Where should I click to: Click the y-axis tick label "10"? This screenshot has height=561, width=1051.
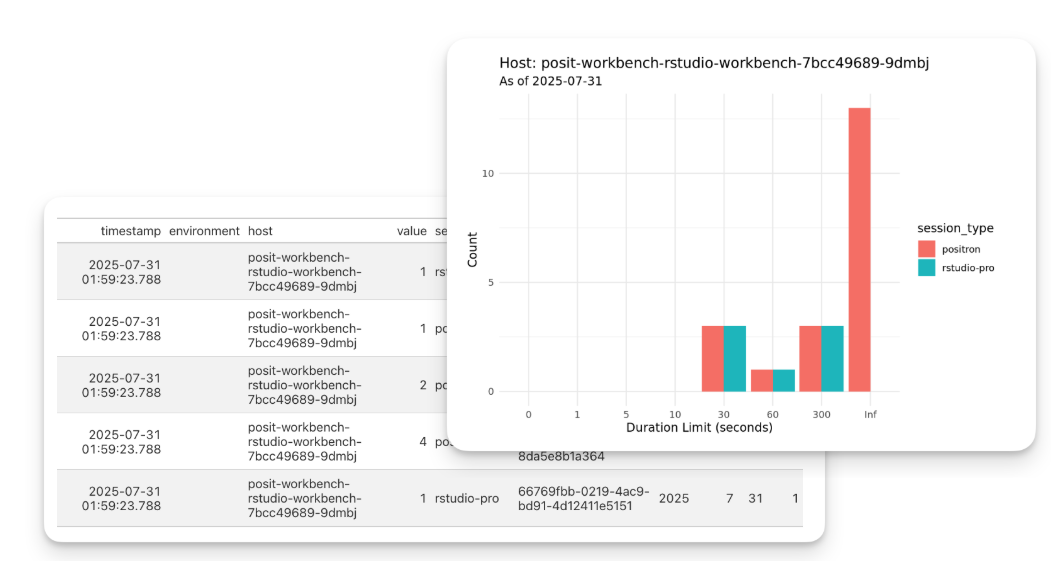point(487,174)
